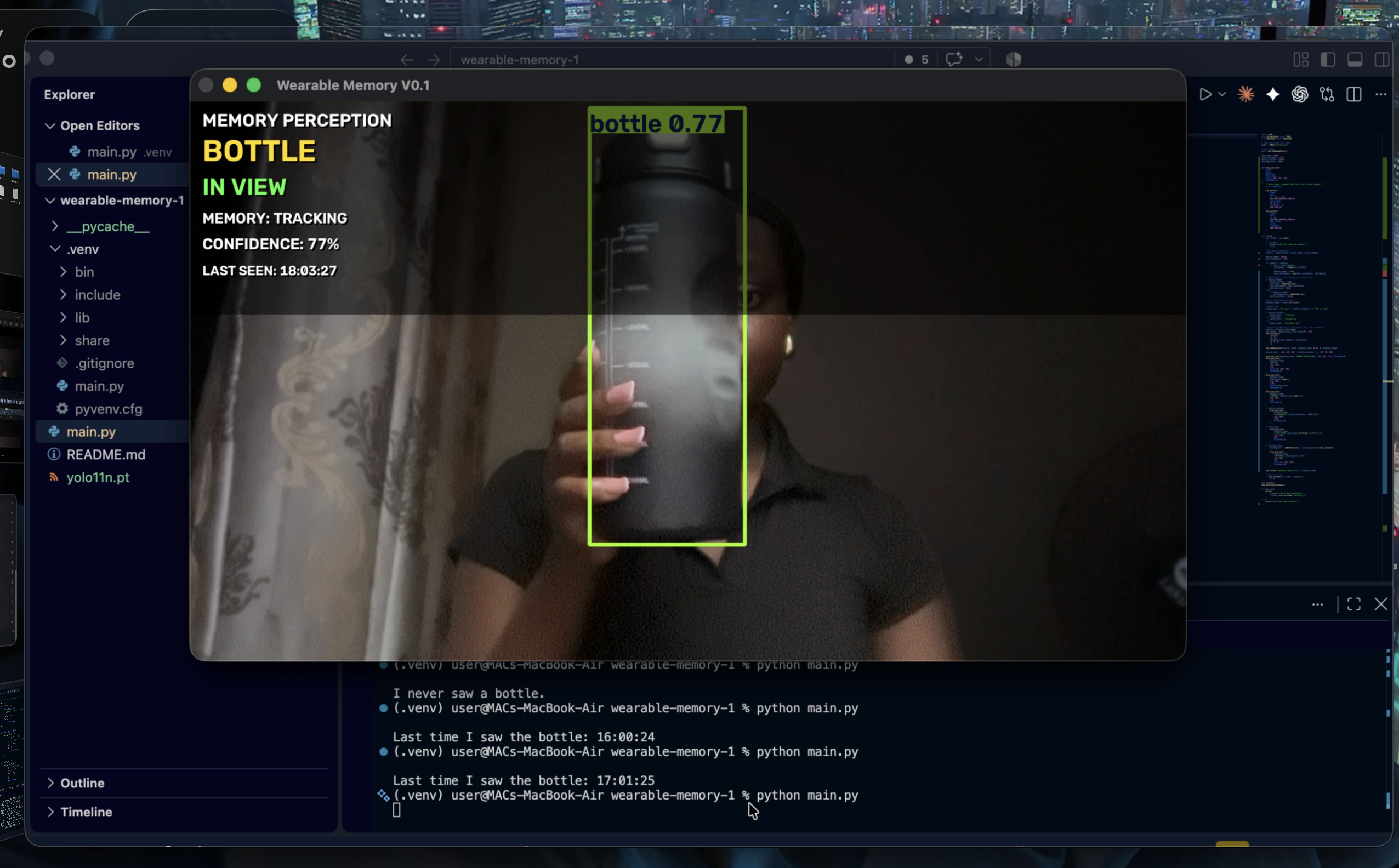Image resolution: width=1399 pixels, height=868 pixels.
Task: Open the README.md file
Action: coord(106,455)
